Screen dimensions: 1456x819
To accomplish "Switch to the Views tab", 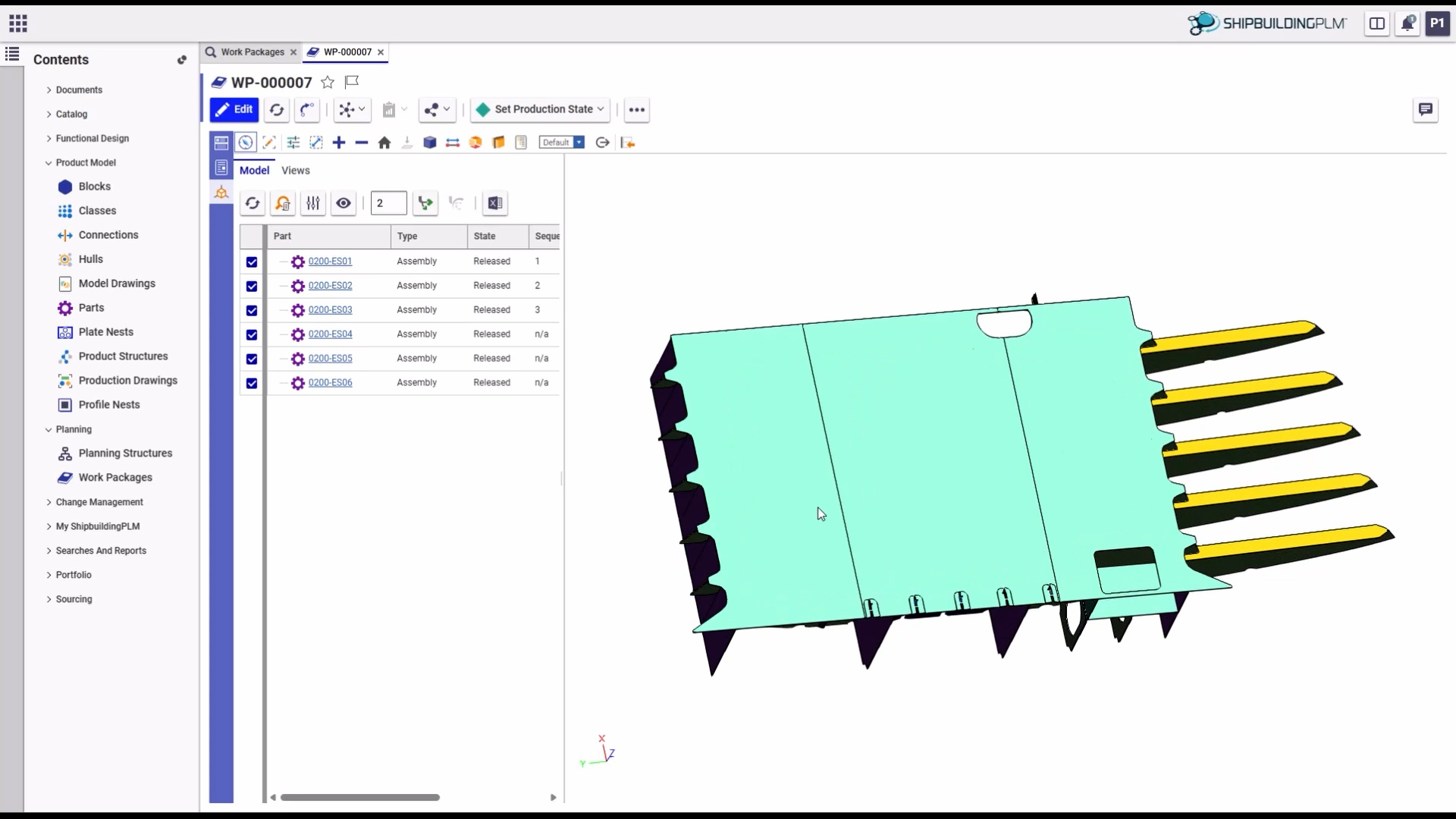I will tap(296, 171).
